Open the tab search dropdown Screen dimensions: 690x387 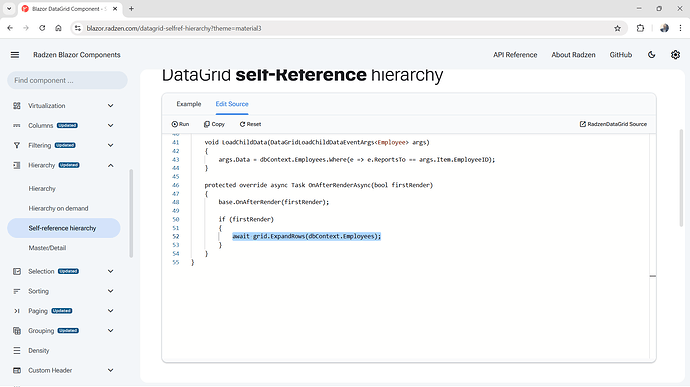pyautogui.click(x=9, y=8)
